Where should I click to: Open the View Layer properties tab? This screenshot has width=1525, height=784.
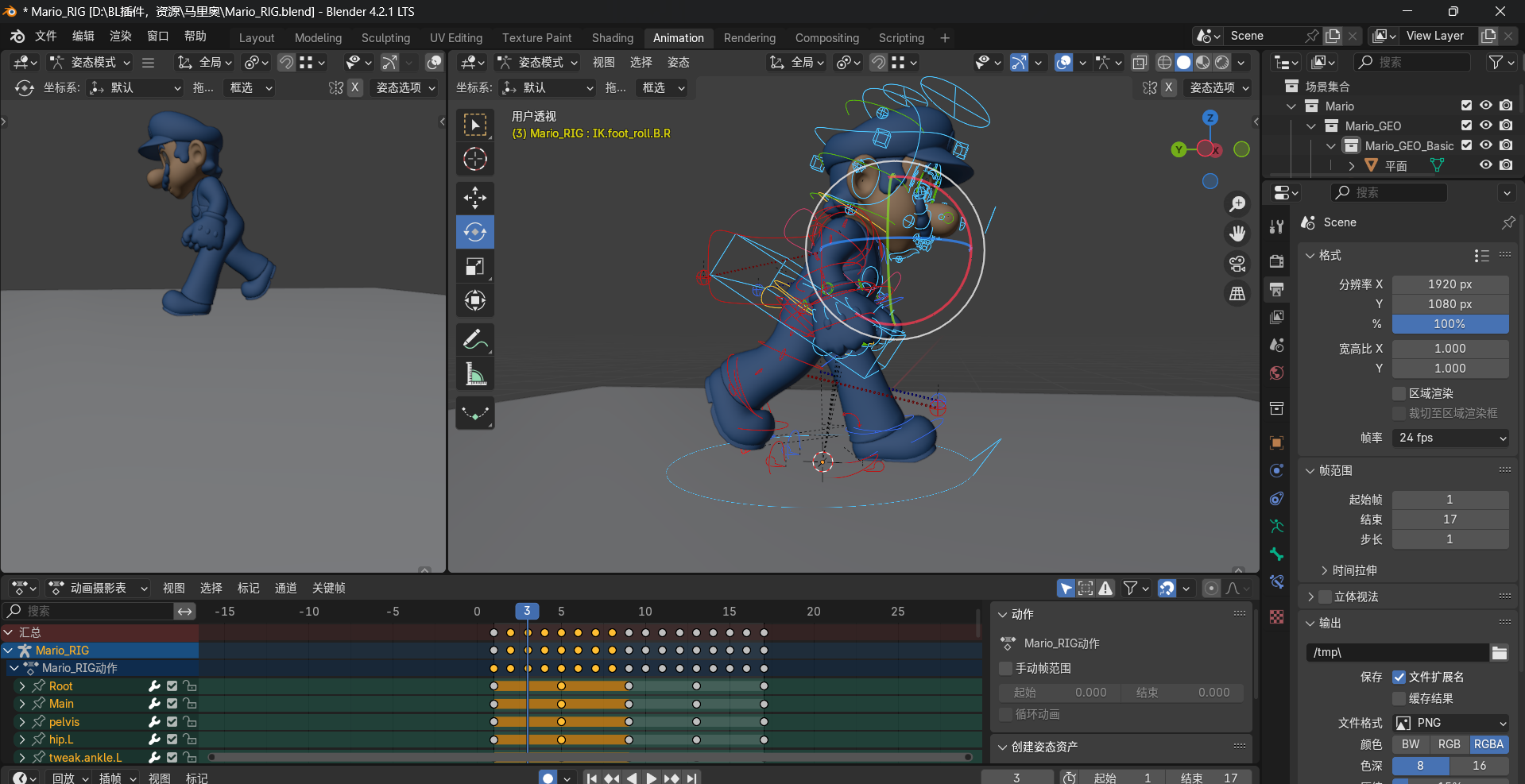click(1277, 317)
